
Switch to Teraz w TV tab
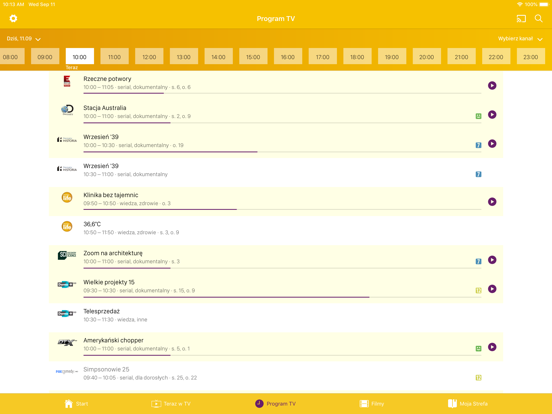tap(171, 404)
